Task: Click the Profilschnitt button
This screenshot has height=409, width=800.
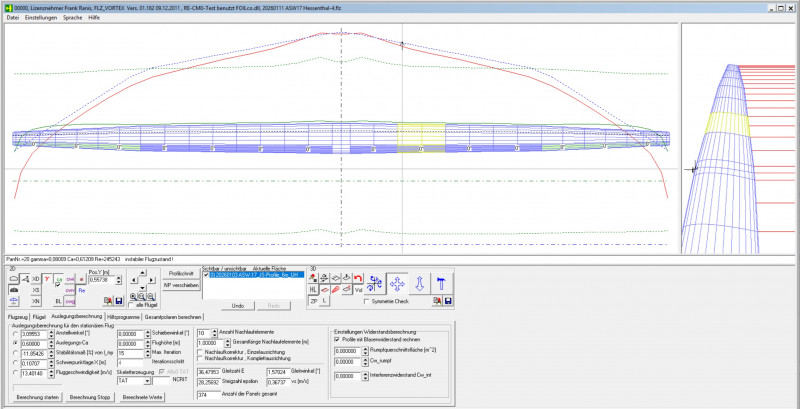Action: pos(181,273)
